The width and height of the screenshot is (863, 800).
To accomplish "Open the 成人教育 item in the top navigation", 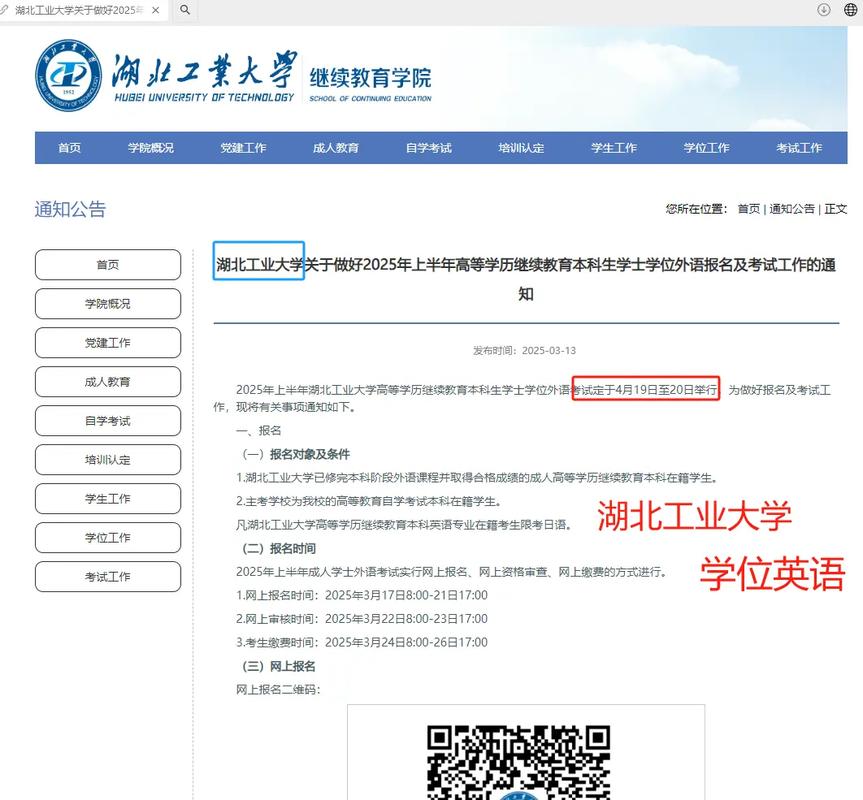I will [x=336, y=147].
